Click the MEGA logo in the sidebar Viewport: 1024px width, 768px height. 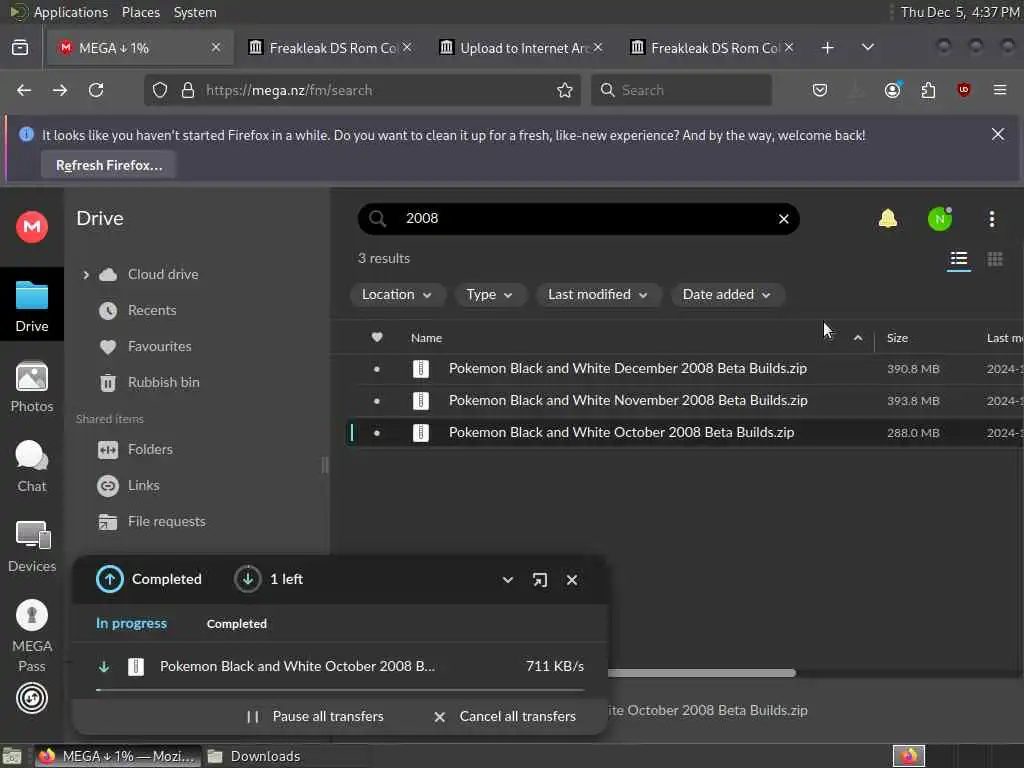pyautogui.click(x=31, y=227)
